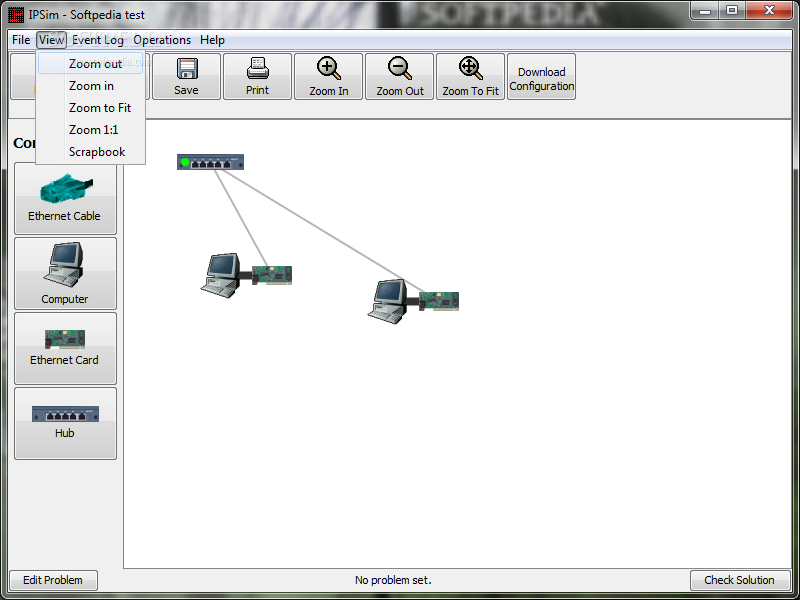Viewport: 800px width, 600px height.
Task: Choose Zoom 1:1 from View menu
Action: click(x=90, y=130)
